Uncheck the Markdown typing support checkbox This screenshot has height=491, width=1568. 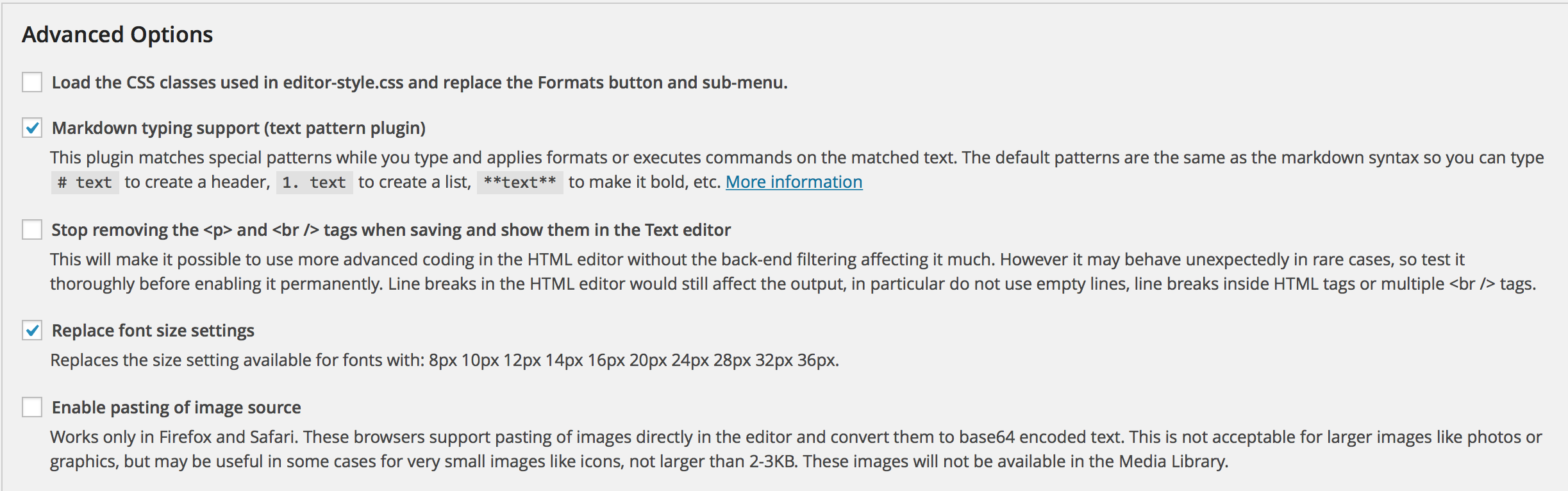pyautogui.click(x=32, y=128)
